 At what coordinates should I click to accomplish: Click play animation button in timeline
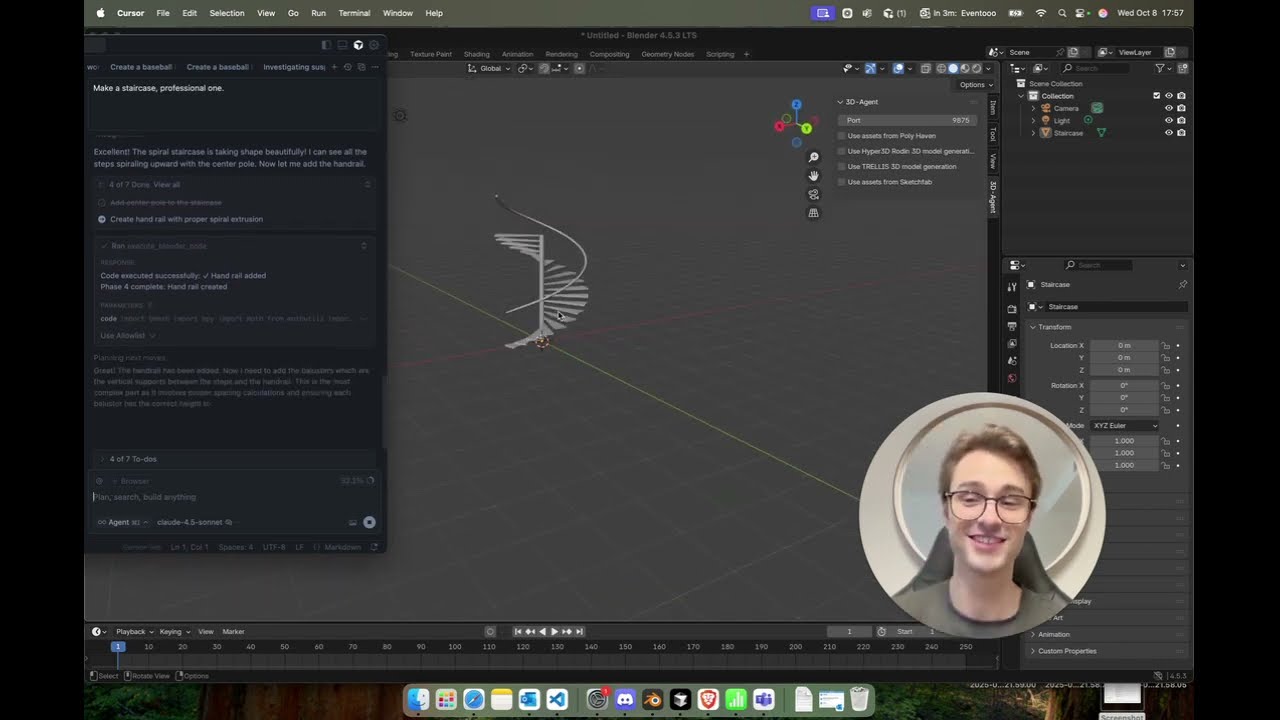(555, 632)
